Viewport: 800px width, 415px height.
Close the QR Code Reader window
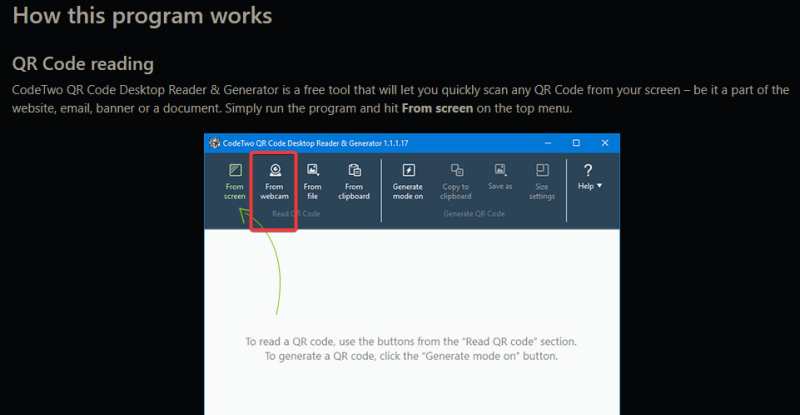pyautogui.click(x=604, y=143)
